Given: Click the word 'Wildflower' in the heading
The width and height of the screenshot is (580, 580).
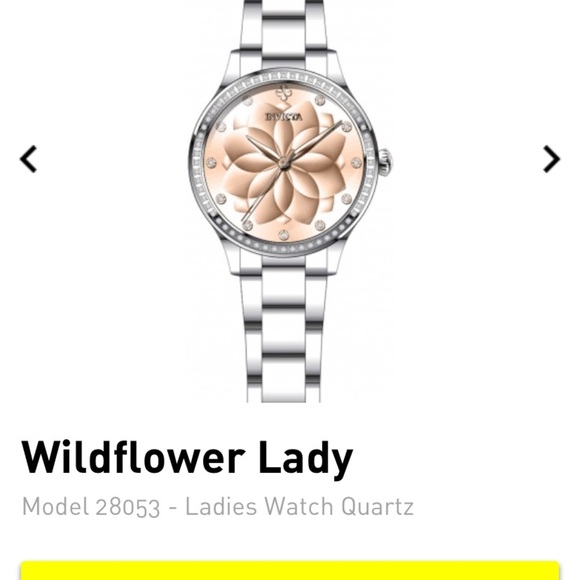Looking at the screenshot, I should click(134, 456).
